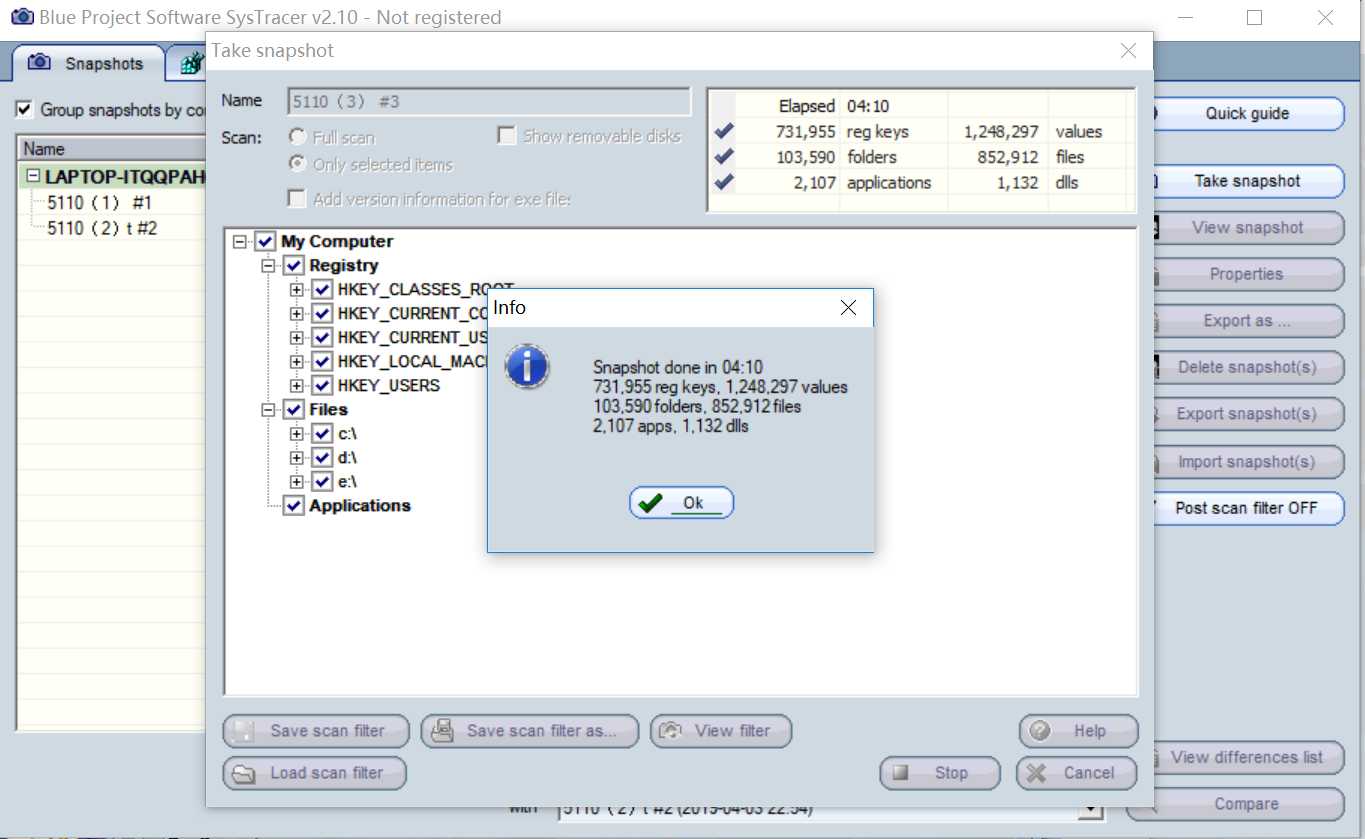Confirm the Info dialog with Ok
Viewport: 1365px width, 839px height.
[681, 503]
